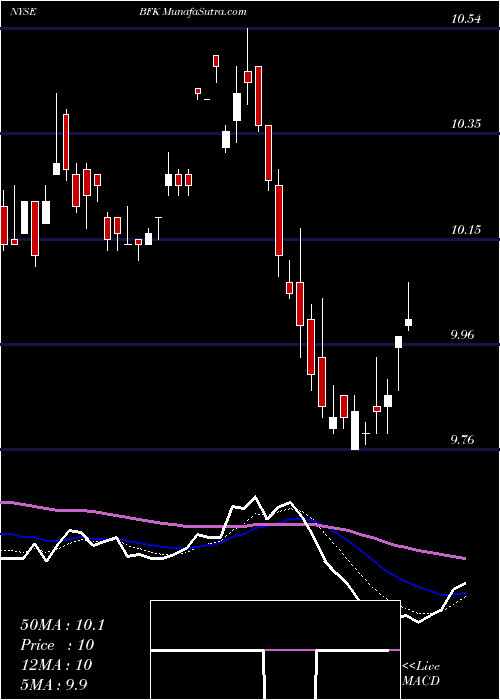This screenshot has height=700, width=500.
Task: Click the 10.35 price level label
Action: (x=466, y=124)
